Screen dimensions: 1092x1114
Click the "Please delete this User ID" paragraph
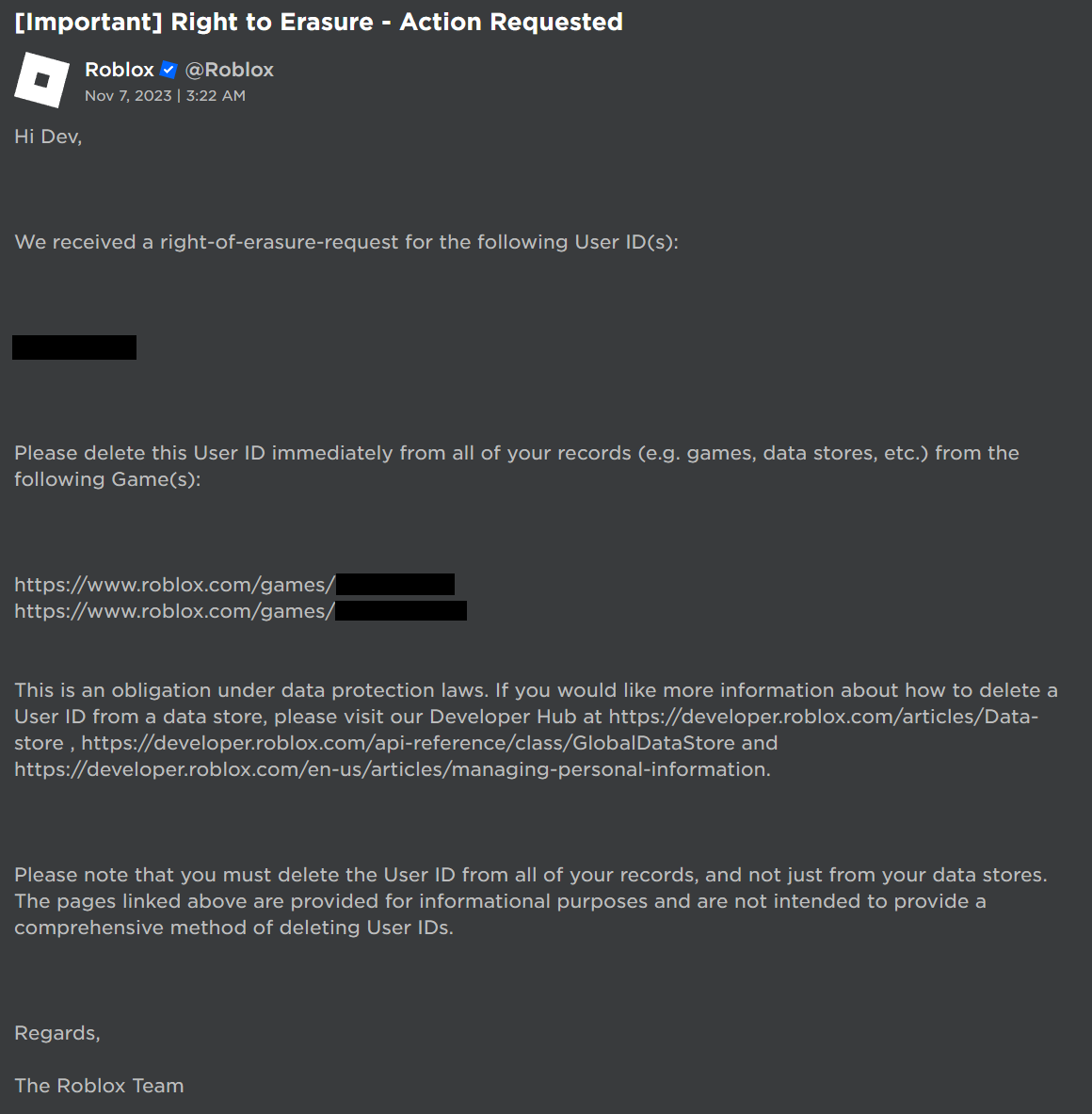coord(516,453)
